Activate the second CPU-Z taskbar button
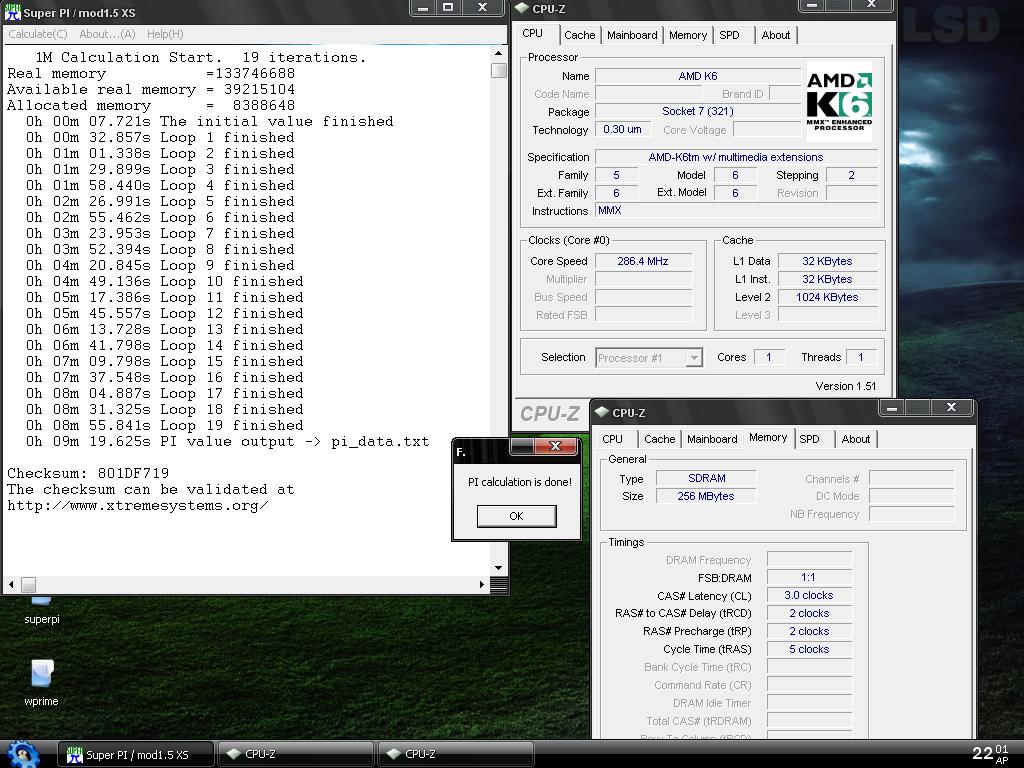 (456, 754)
